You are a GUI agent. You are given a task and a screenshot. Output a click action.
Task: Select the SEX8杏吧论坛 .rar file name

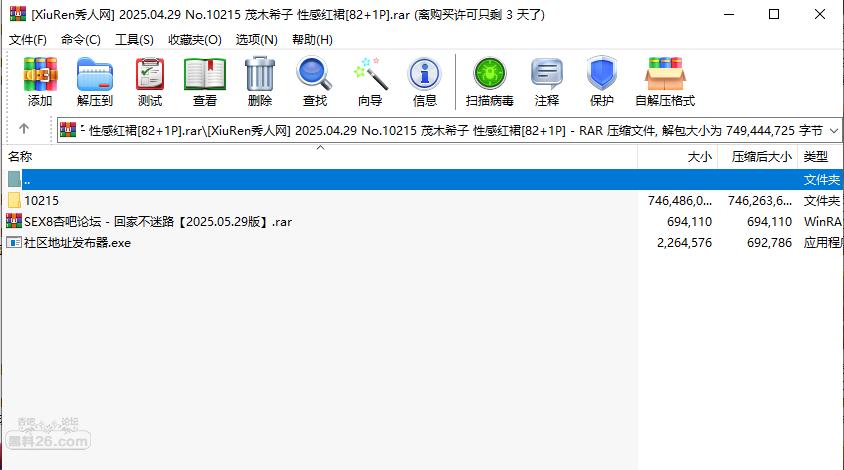pos(158,221)
